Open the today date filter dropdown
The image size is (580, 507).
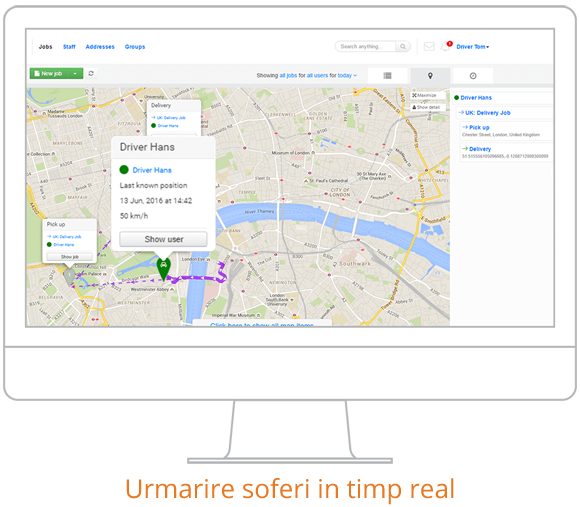pos(347,75)
